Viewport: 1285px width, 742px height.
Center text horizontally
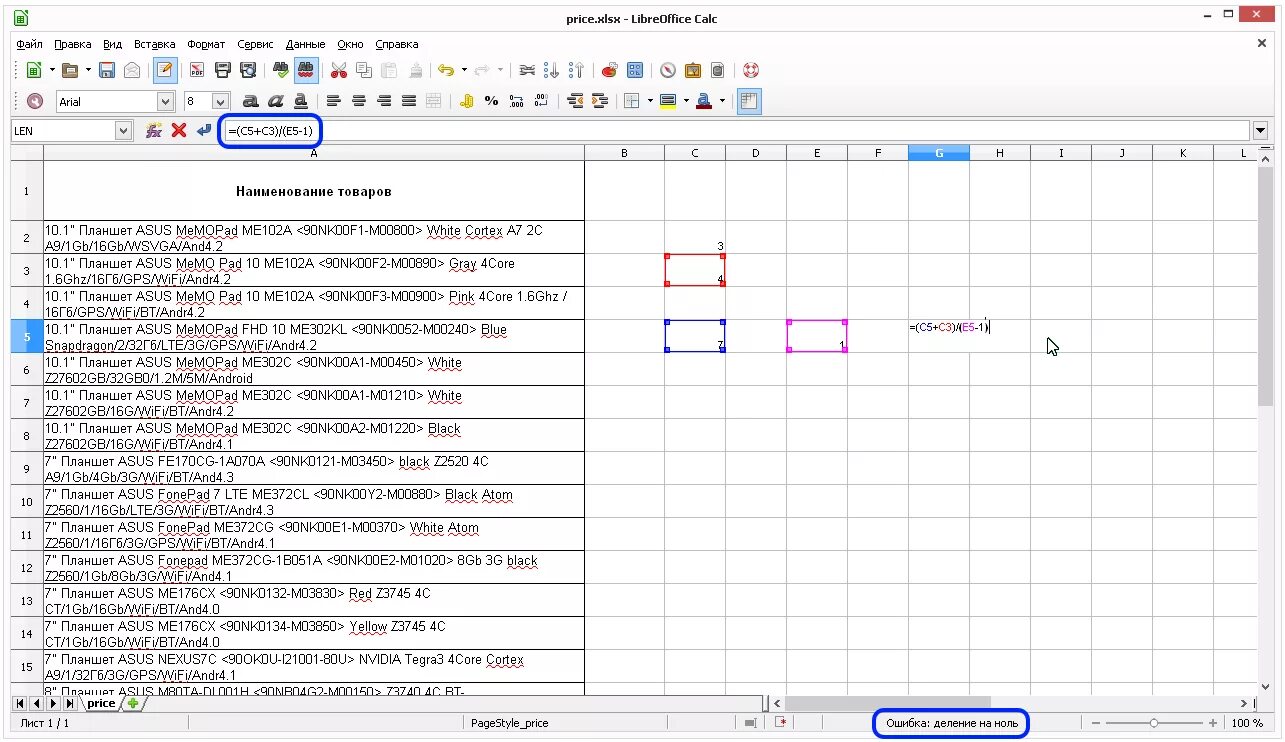359,101
